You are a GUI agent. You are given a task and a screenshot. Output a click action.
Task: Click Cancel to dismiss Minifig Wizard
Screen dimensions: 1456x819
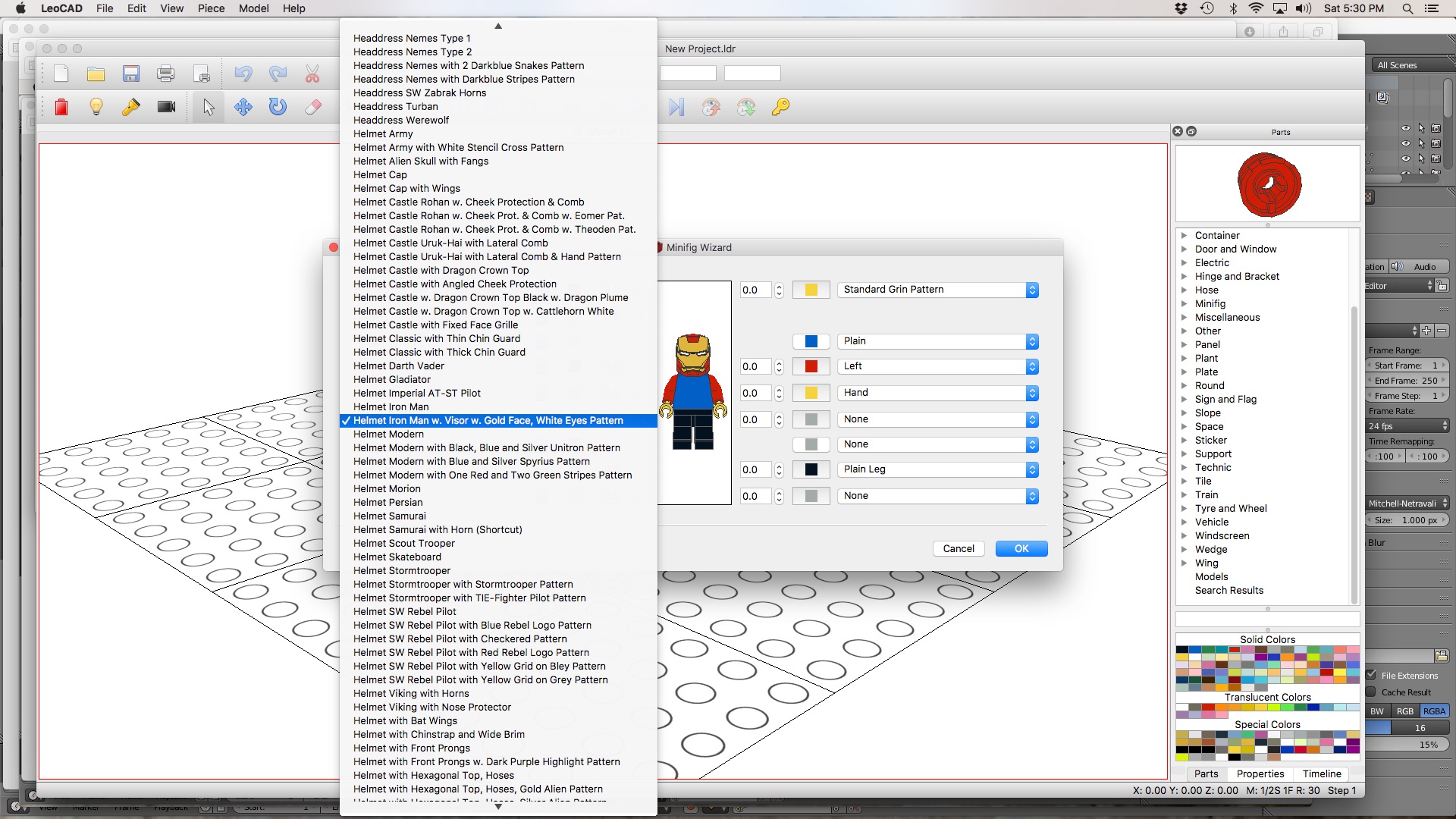click(958, 548)
